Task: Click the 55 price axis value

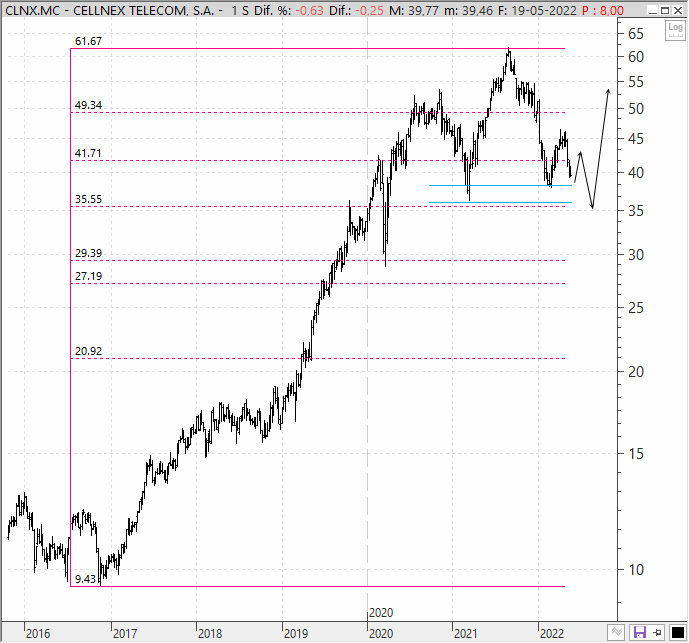Action: [636, 82]
